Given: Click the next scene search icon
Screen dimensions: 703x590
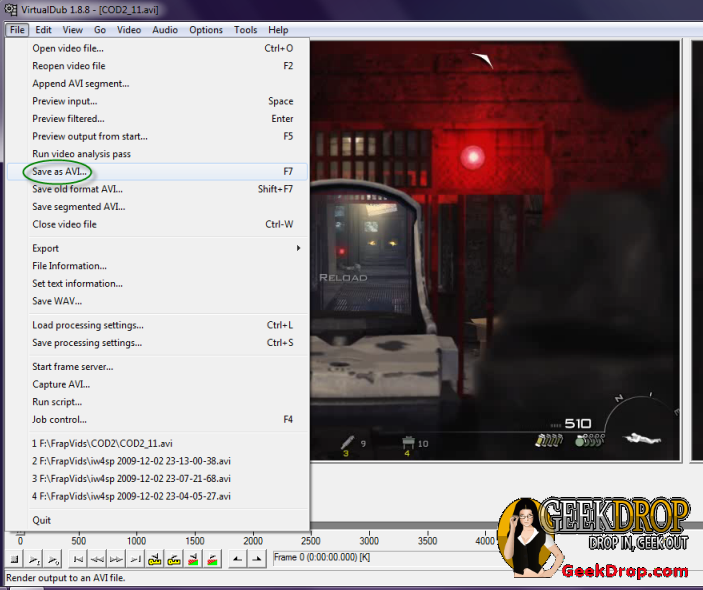Looking at the screenshot, I should coord(213,558).
